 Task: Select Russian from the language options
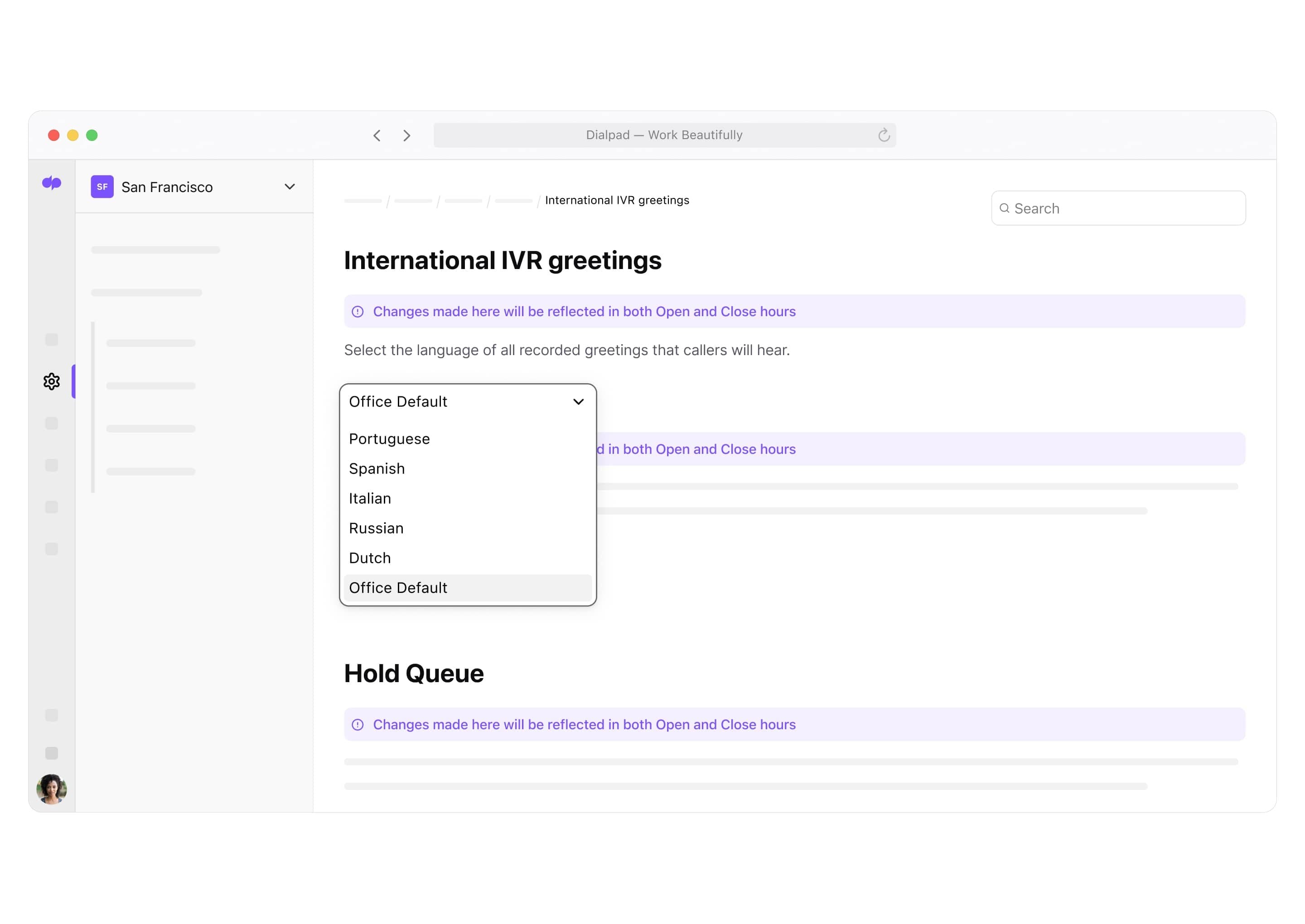click(376, 528)
